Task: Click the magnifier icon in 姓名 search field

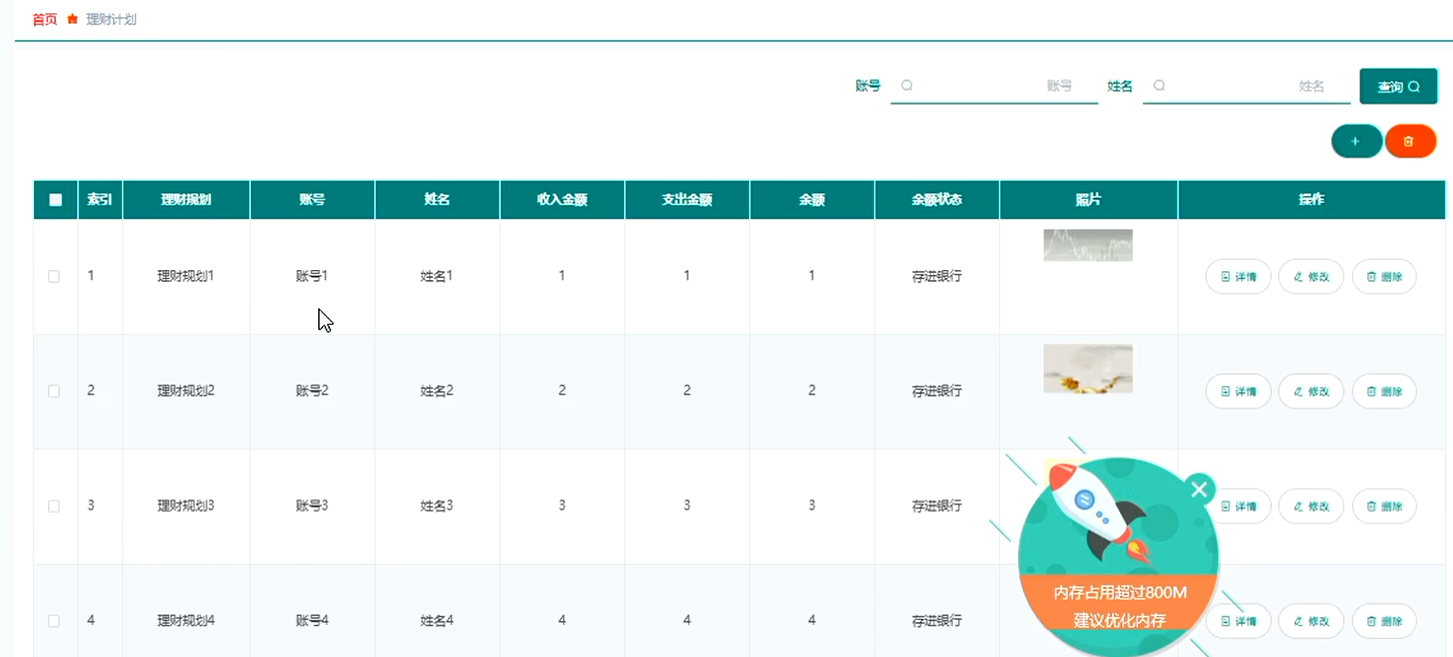Action: click(1158, 86)
